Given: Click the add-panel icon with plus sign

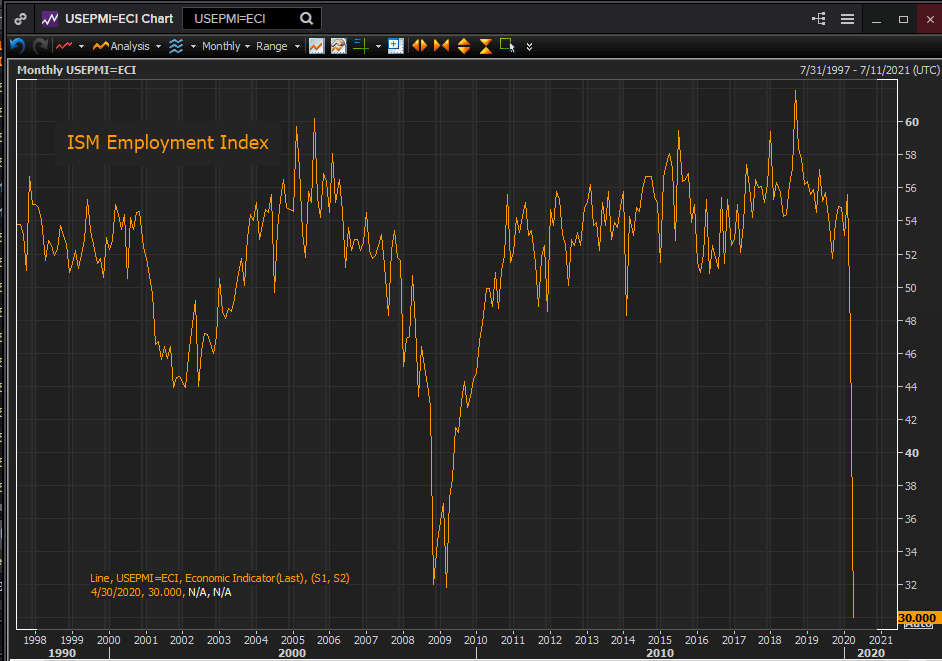Looking at the screenshot, I should coord(395,46).
